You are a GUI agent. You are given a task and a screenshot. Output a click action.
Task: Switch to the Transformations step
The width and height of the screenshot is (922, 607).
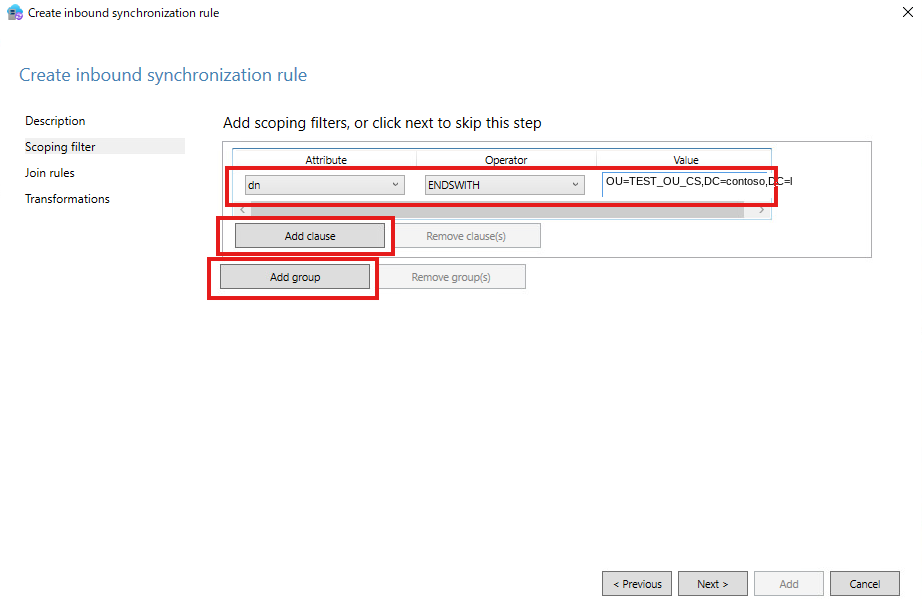coord(67,199)
